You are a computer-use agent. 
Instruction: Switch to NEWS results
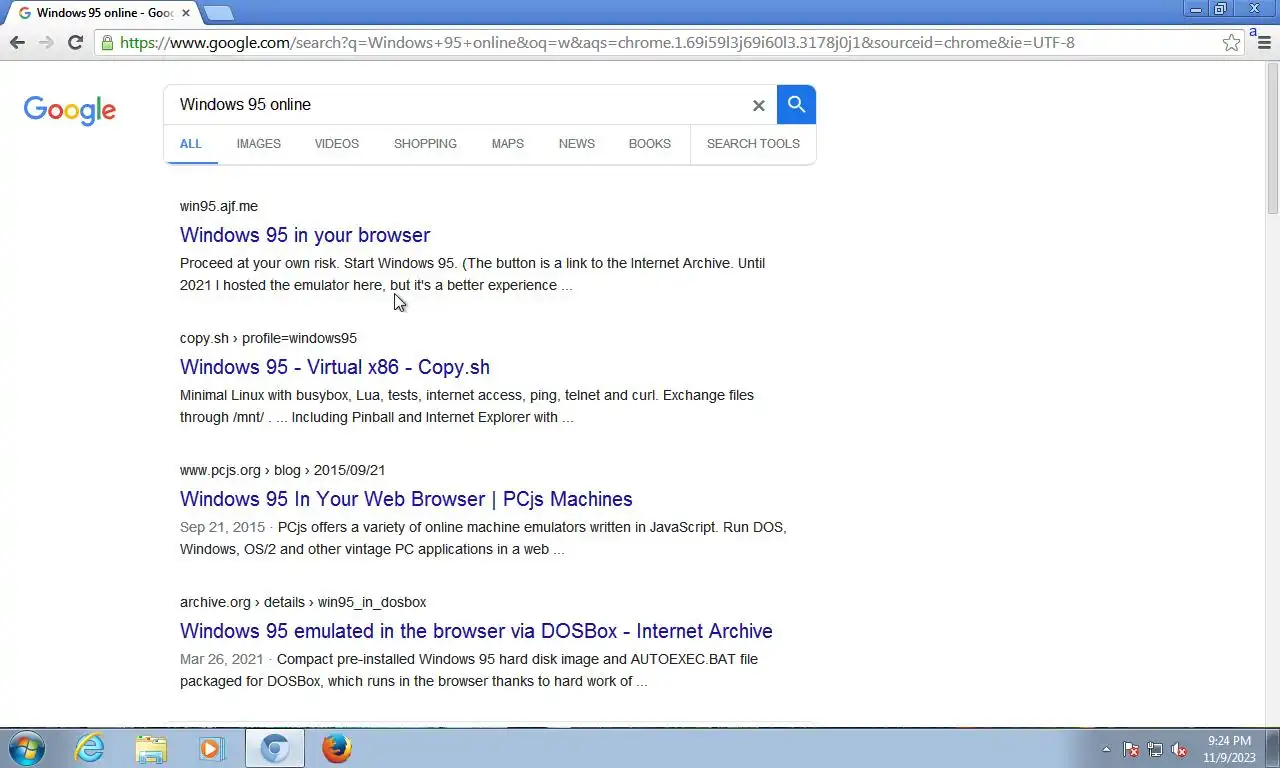point(576,144)
